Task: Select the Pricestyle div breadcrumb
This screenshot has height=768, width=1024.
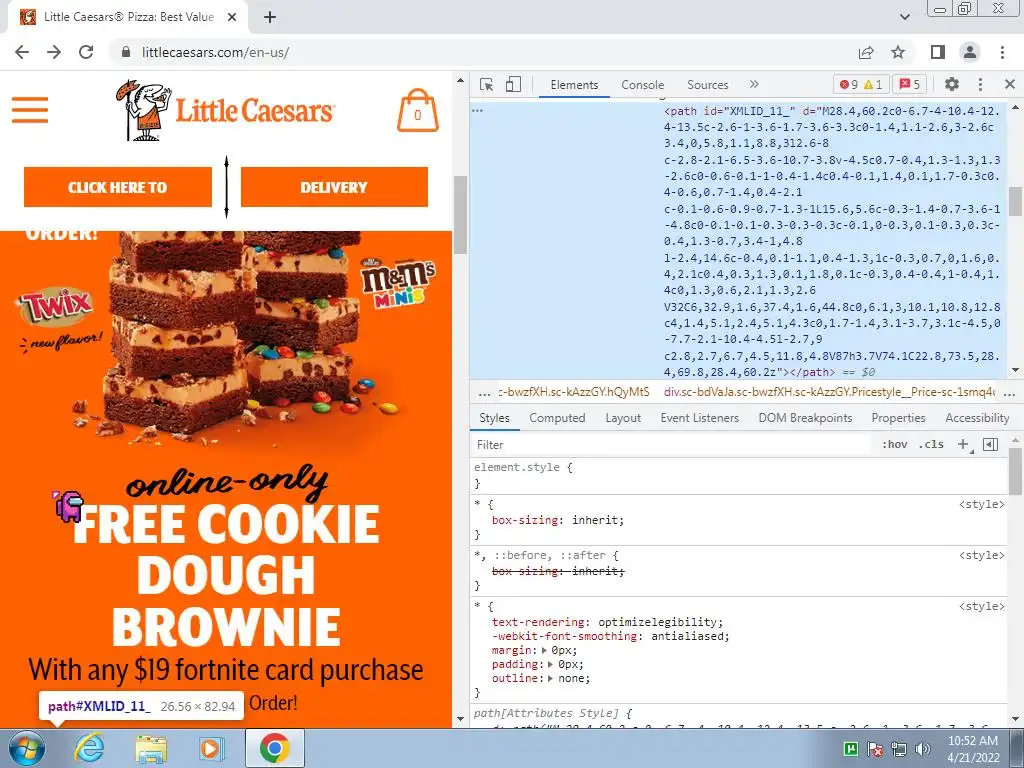Action: [x=829, y=392]
